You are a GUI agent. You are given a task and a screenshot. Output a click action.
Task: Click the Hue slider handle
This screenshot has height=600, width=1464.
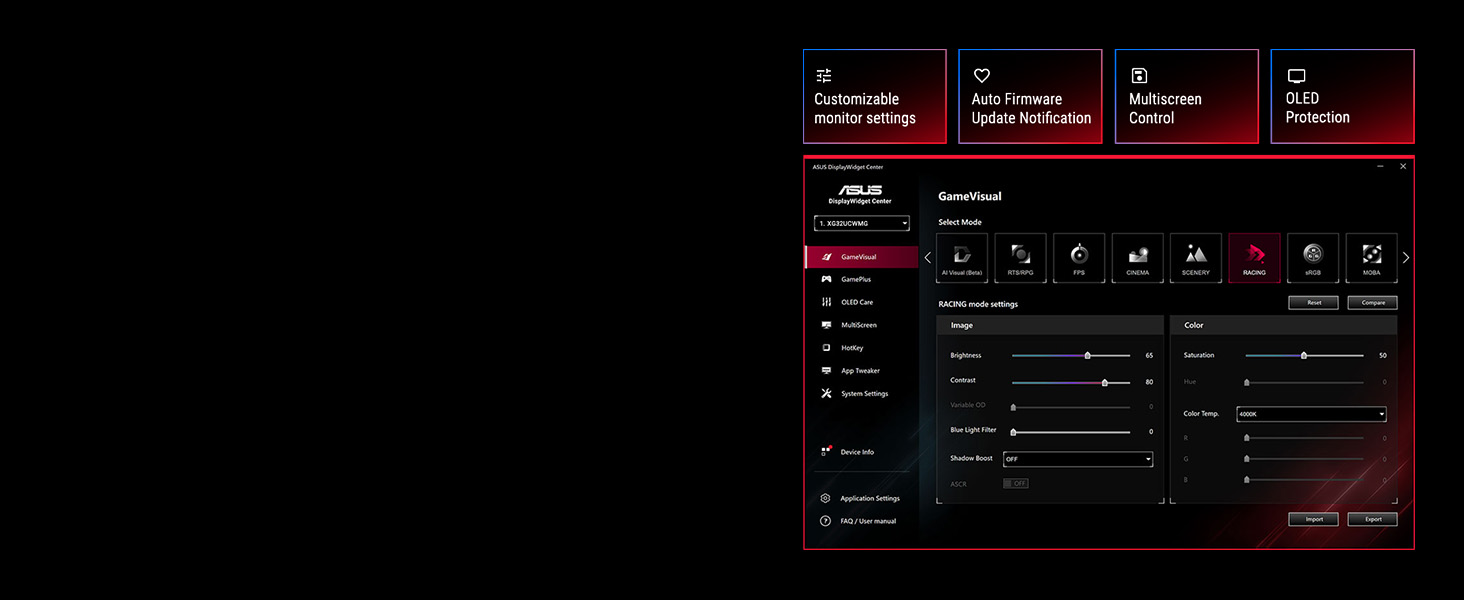click(x=1246, y=382)
